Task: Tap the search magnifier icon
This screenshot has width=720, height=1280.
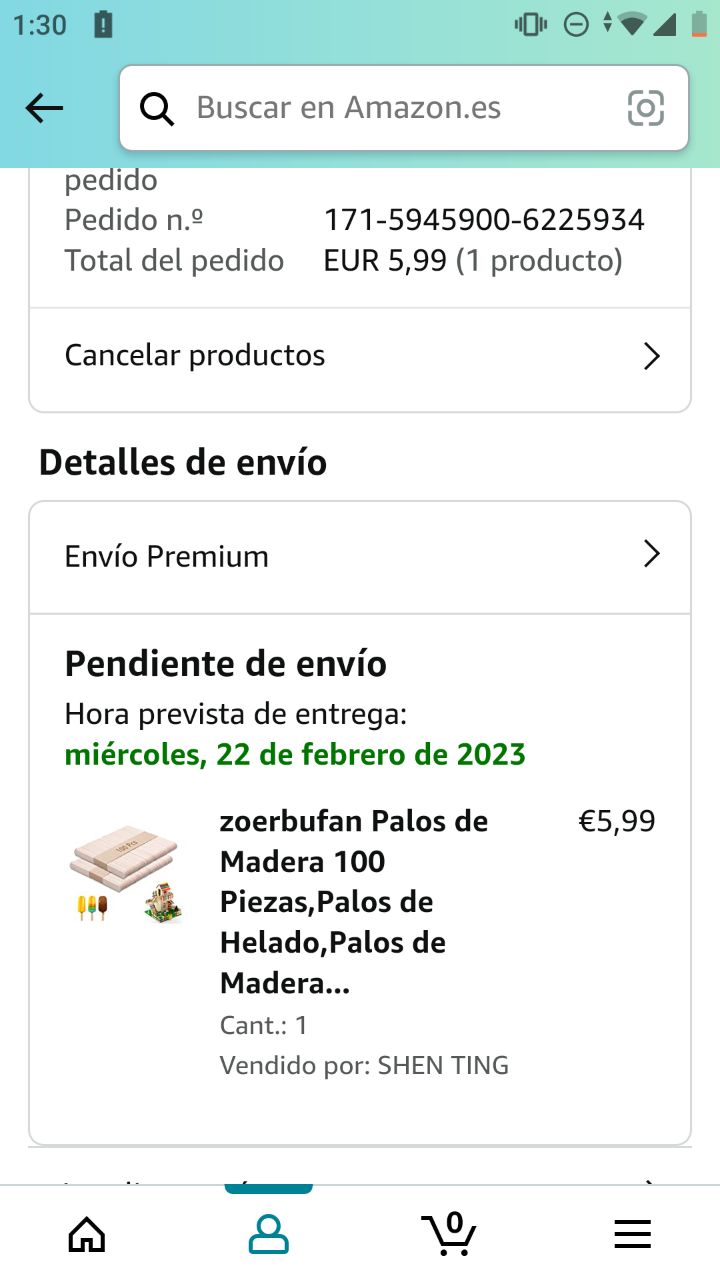Action: [x=157, y=108]
